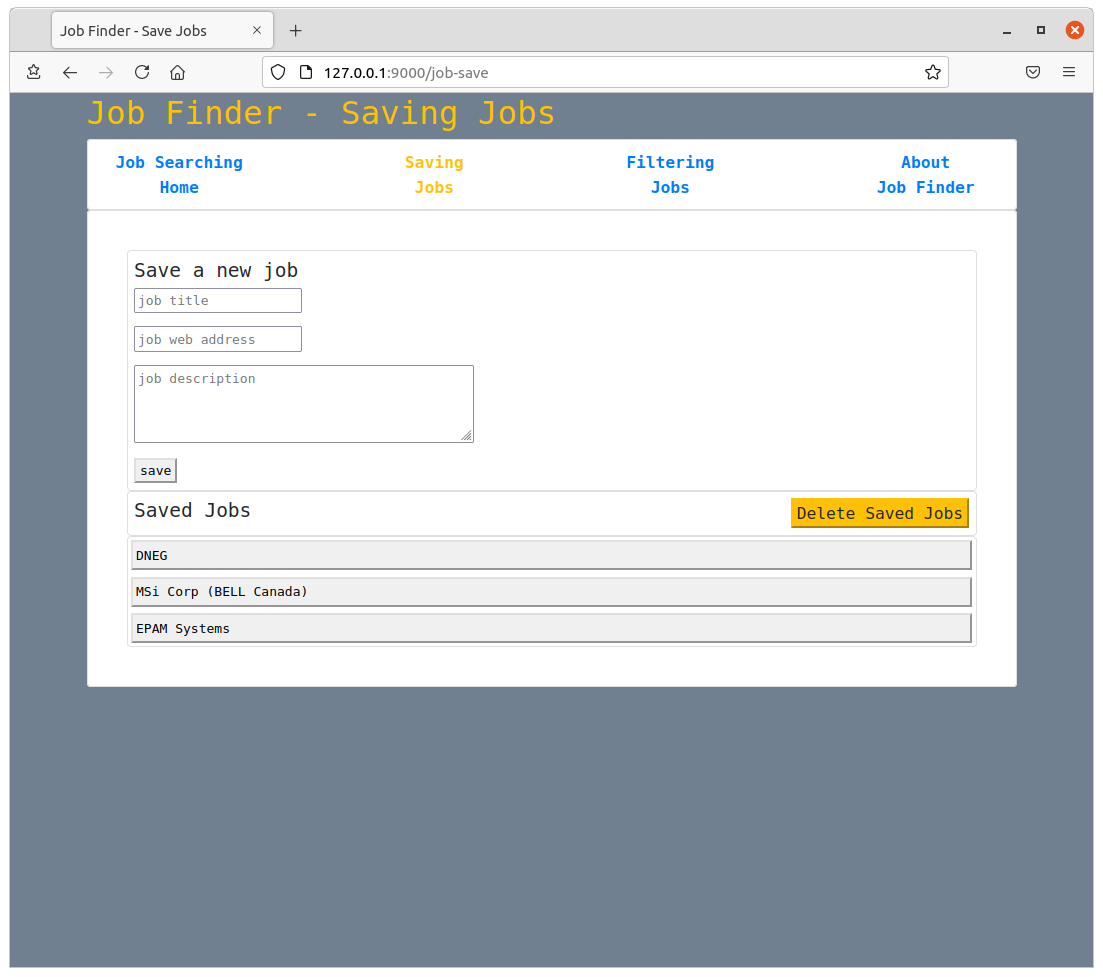This screenshot has height=977, width=1103.
Task: Click Delete Saved Jobs button
Action: 880,513
